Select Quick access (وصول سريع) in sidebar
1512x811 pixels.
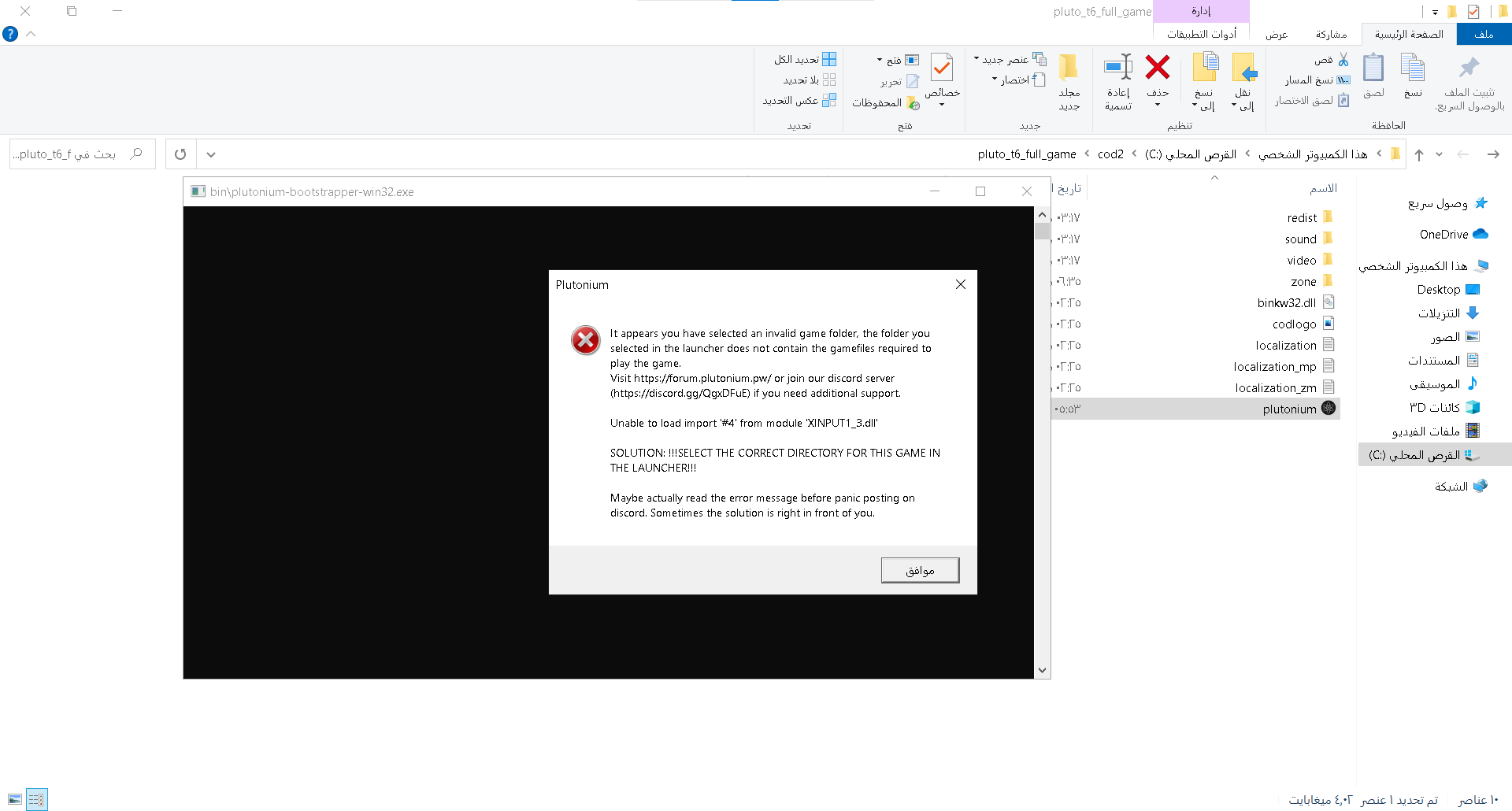1447,203
